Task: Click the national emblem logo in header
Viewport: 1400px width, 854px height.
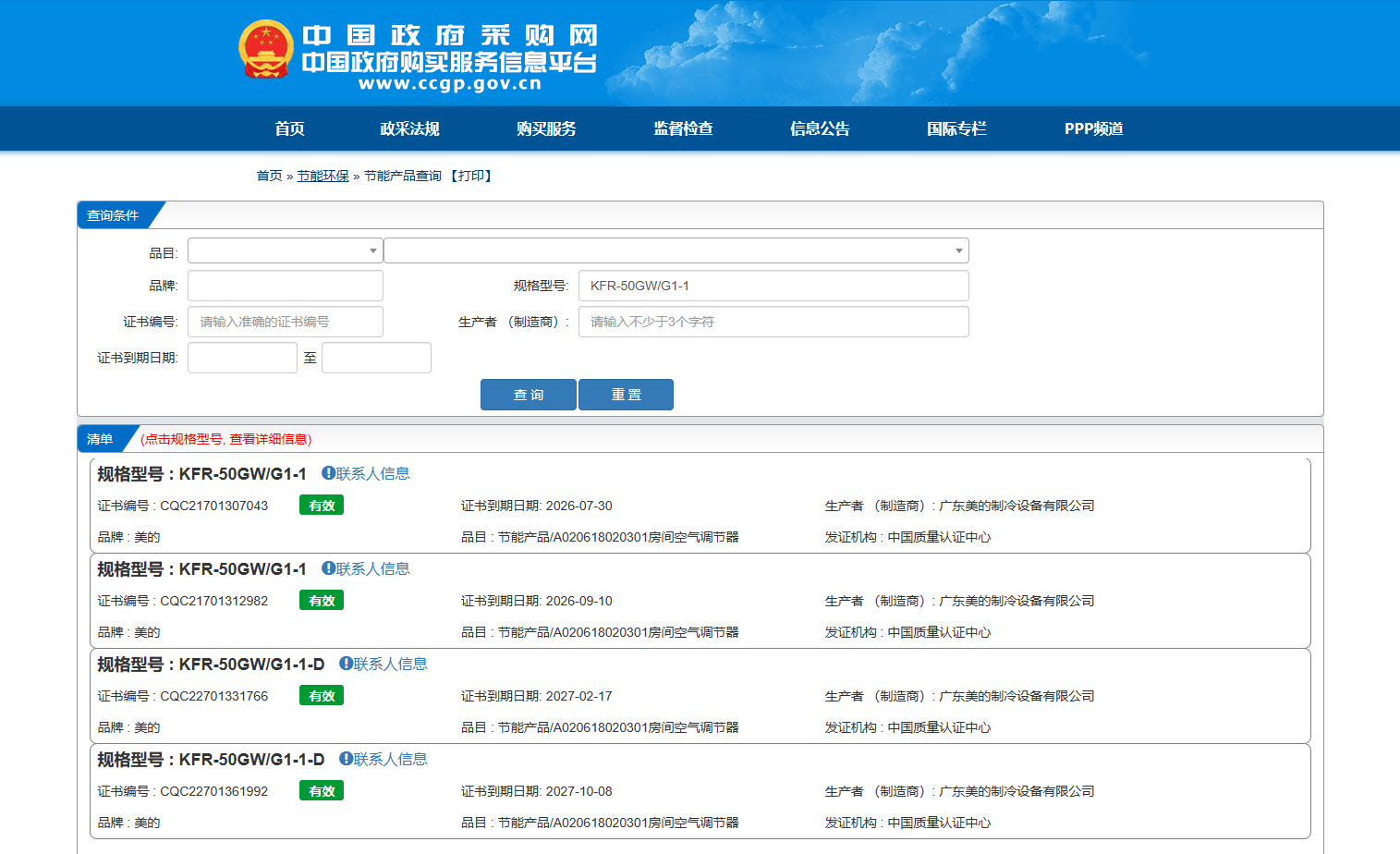Action: 266,50
